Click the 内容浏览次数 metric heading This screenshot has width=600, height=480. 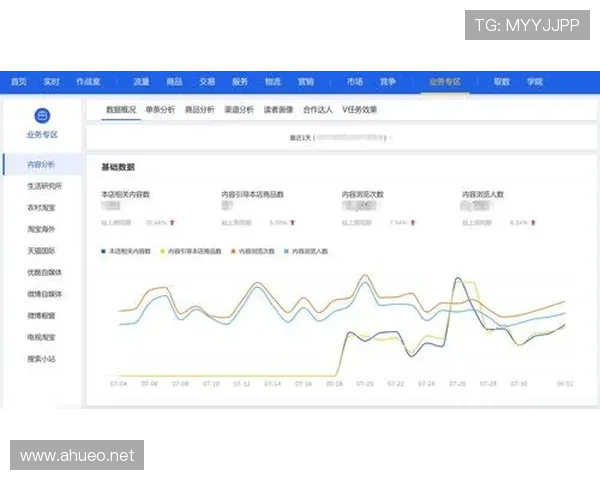[362, 194]
